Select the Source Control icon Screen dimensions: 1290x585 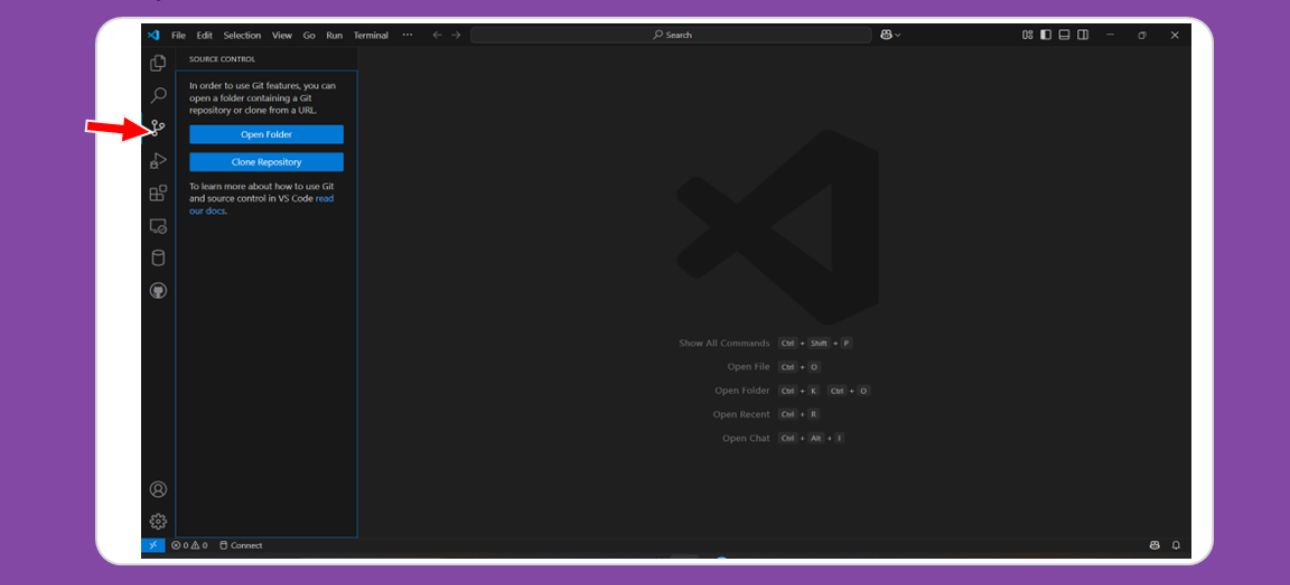click(x=158, y=128)
